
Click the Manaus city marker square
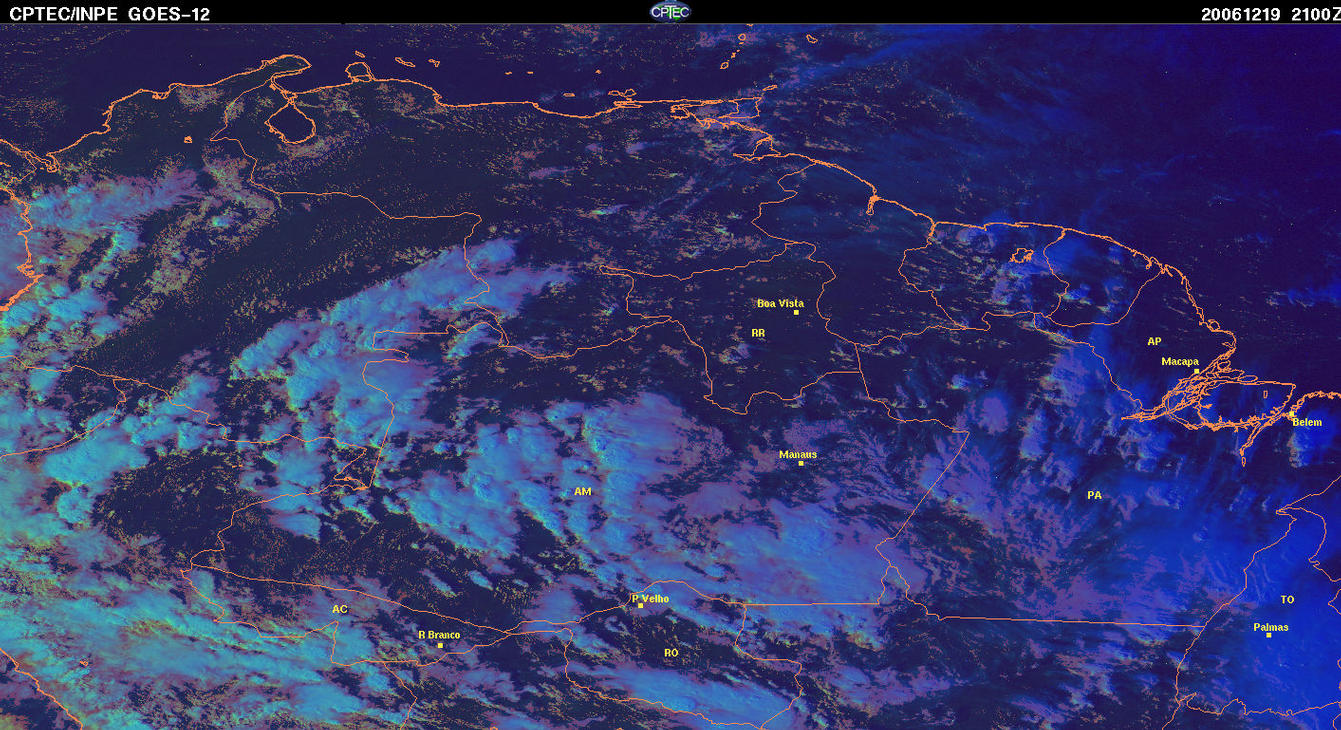pos(800,463)
